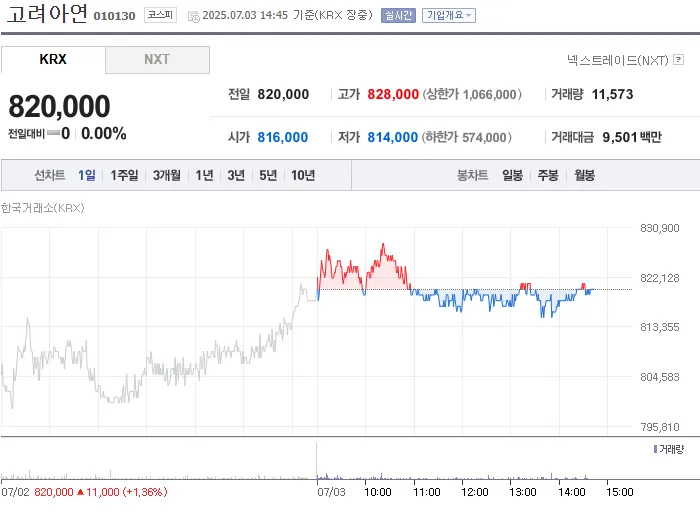Click the 813,355 price axis label
This screenshot has width=700, height=515.
tap(659, 328)
